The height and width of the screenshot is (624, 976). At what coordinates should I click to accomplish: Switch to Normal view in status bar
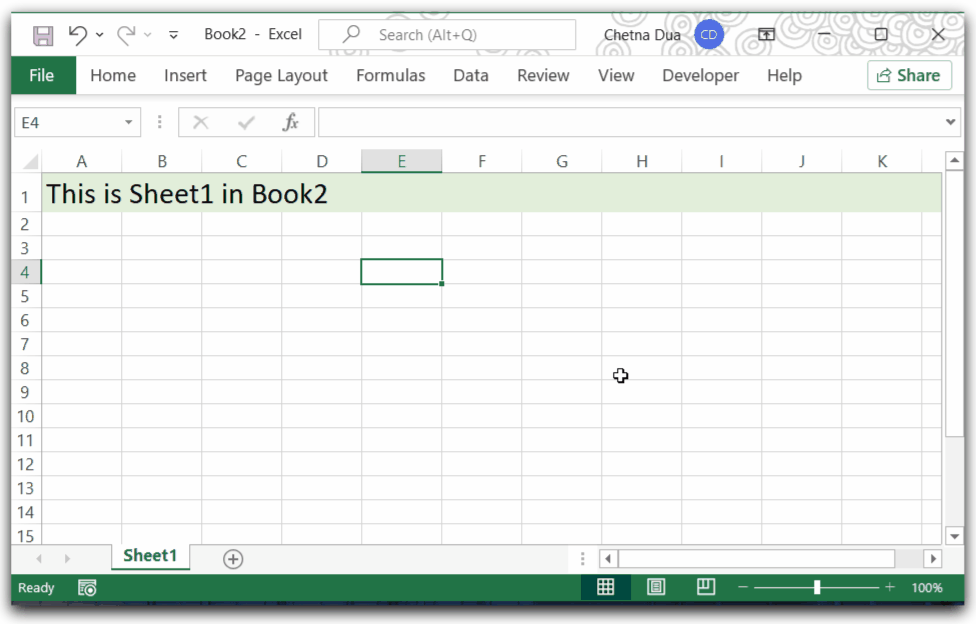(606, 587)
